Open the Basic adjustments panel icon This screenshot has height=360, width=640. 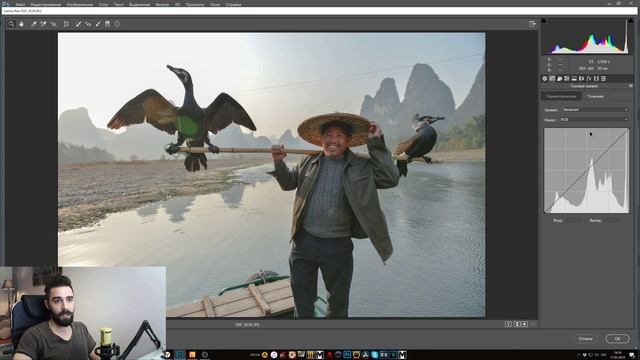[545, 78]
